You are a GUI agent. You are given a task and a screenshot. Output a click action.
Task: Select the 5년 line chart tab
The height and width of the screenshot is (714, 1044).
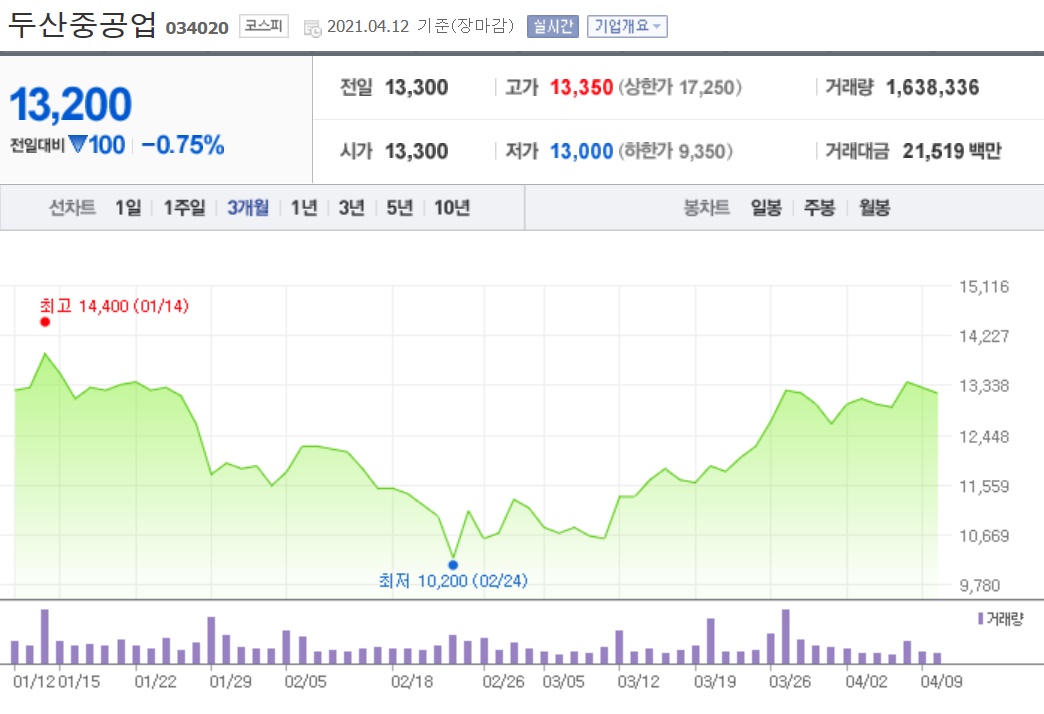pos(399,208)
